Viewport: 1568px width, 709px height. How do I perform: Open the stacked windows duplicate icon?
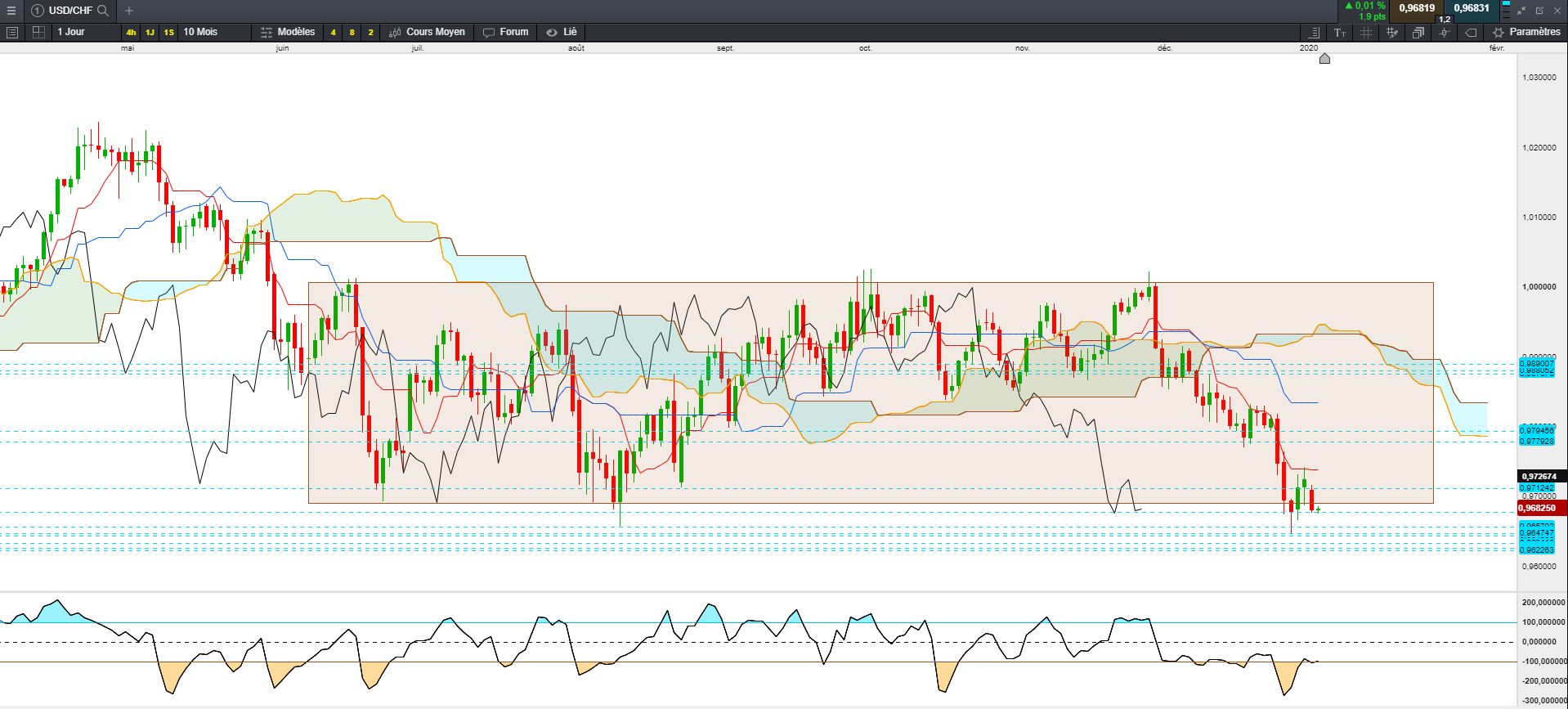point(1418,33)
